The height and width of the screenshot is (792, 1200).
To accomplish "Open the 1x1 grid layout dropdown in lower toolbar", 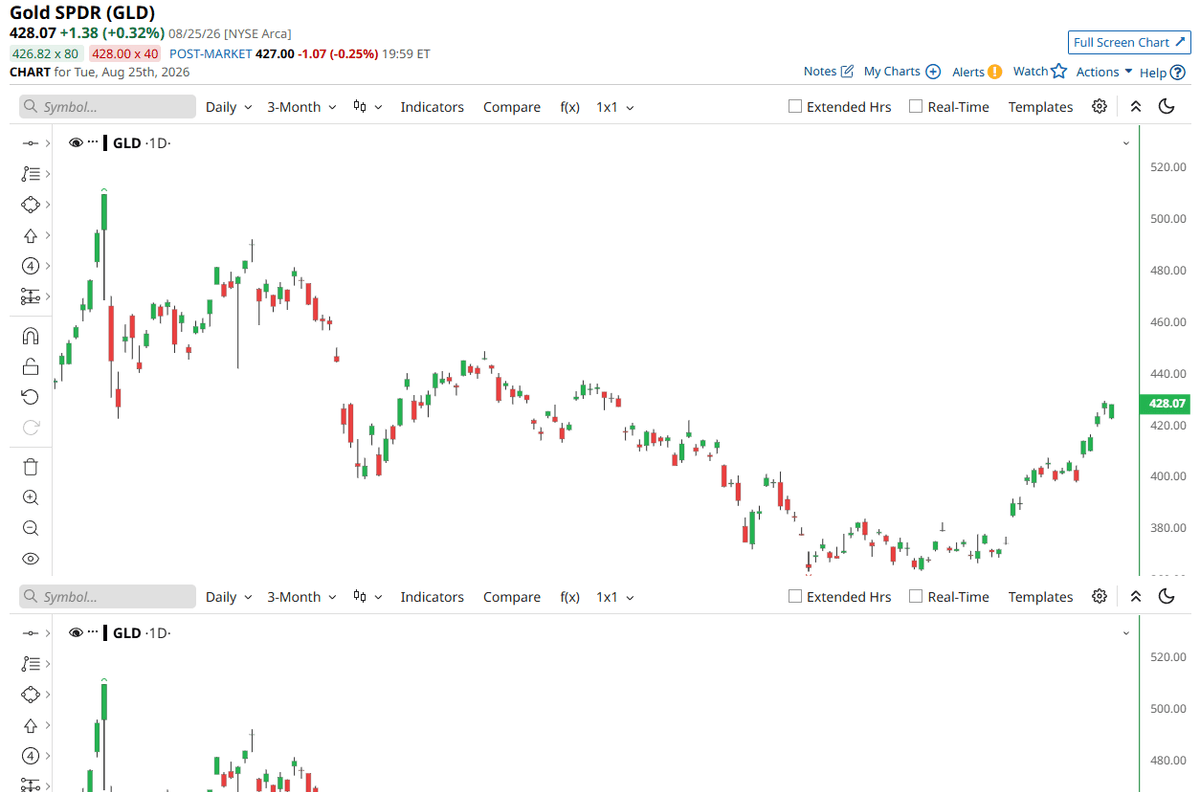I will pos(615,597).
